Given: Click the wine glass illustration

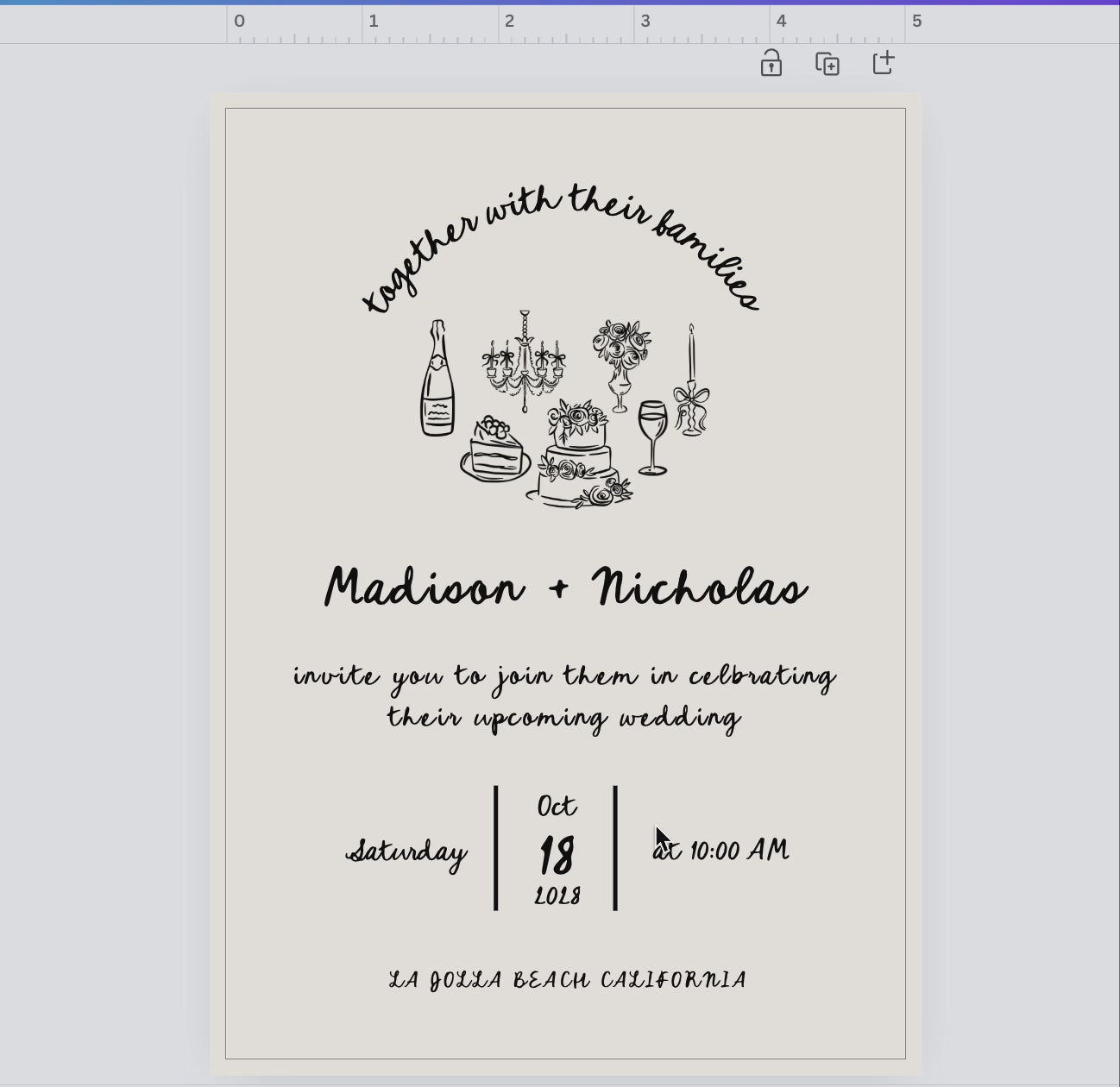Looking at the screenshot, I should [652, 436].
